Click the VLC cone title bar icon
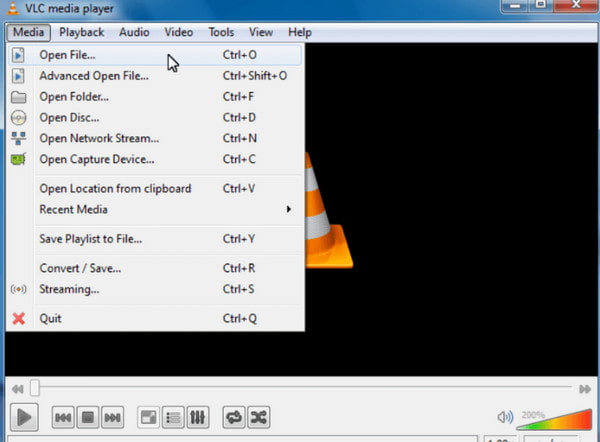The width and height of the screenshot is (600, 442). click(x=13, y=8)
